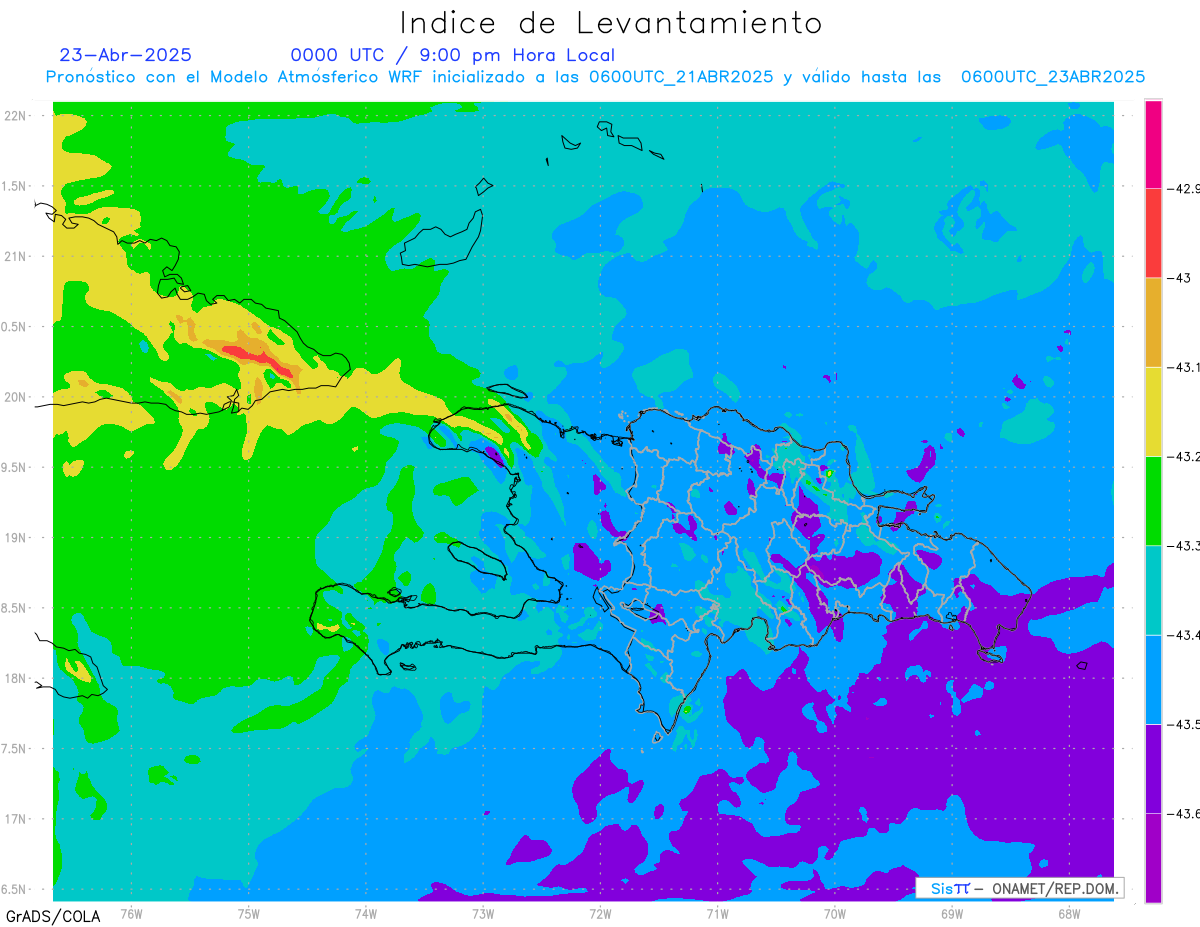Choose the purple legend swatch between -43.5 and -43.6
Image resolution: width=1200 pixels, height=927 pixels.
[1153, 768]
